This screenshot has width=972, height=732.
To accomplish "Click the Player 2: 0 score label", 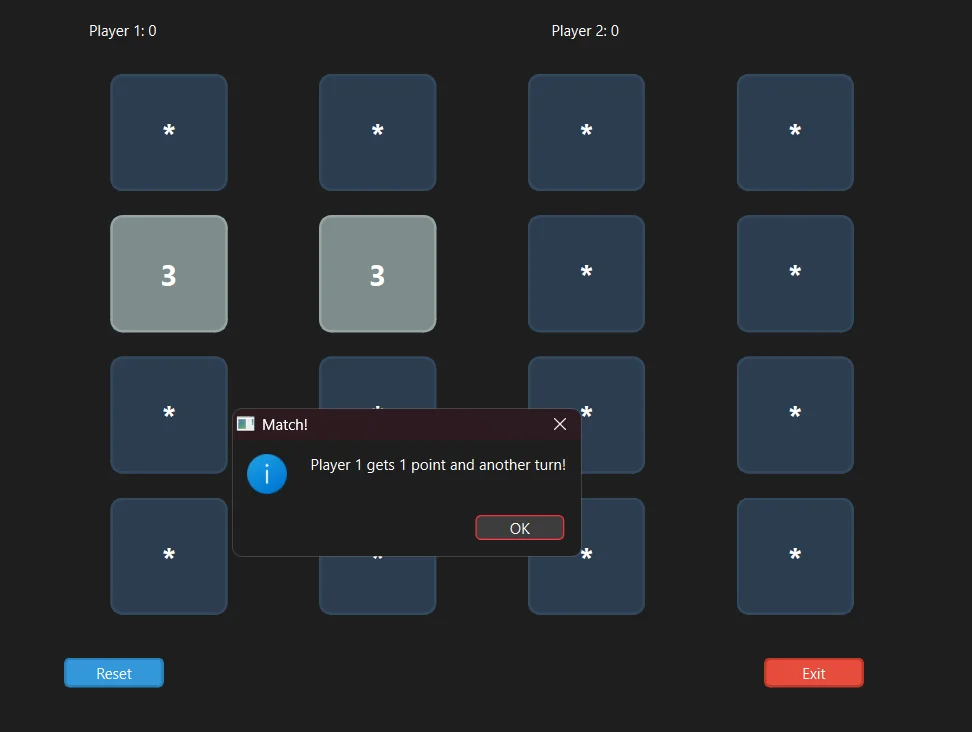I will tap(585, 30).
